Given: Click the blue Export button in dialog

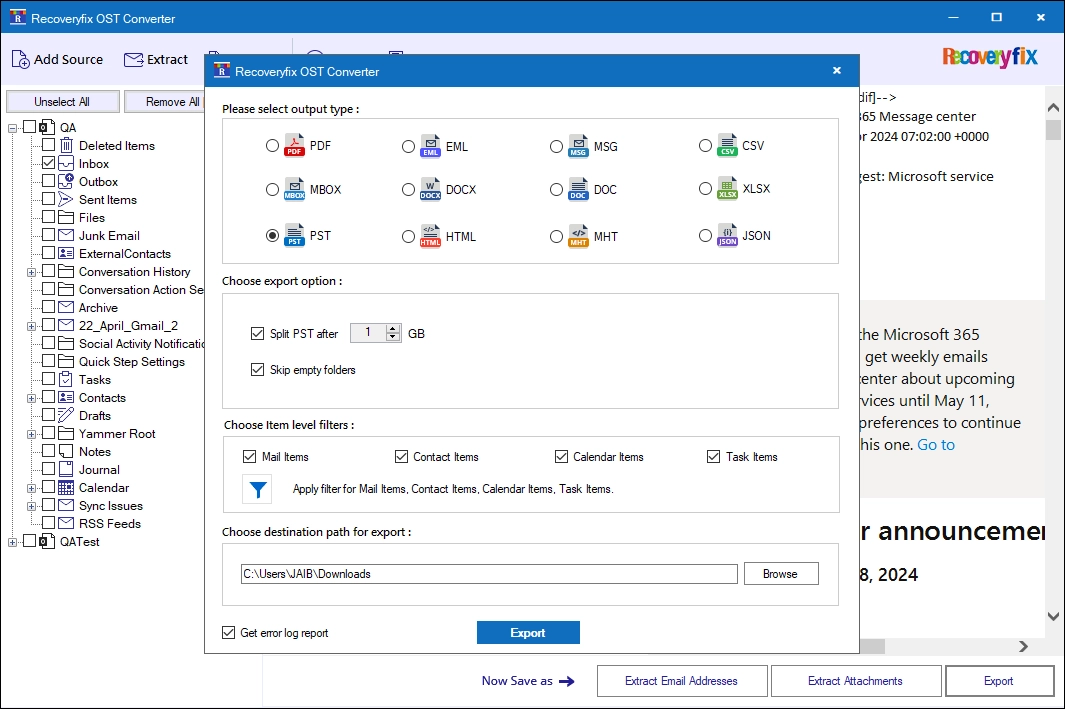Looking at the screenshot, I should click(528, 632).
